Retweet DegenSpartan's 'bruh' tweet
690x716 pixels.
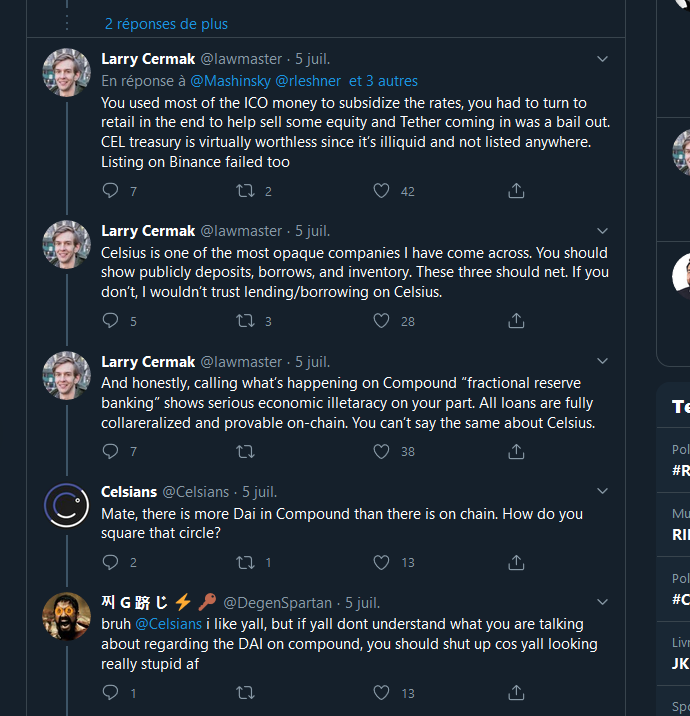pyautogui.click(x=245, y=692)
